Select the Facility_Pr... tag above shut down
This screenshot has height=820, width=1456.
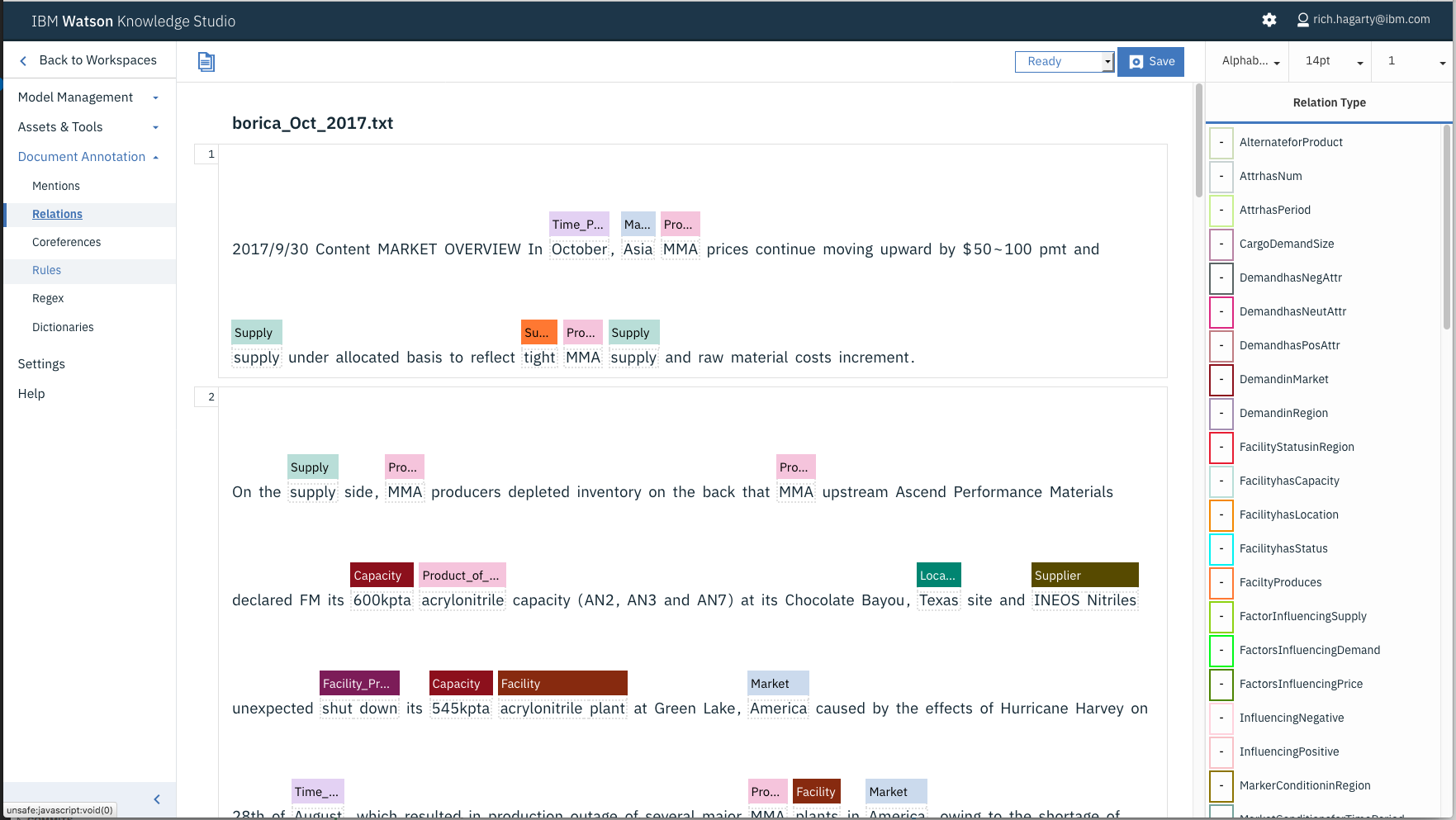[359, 684]
